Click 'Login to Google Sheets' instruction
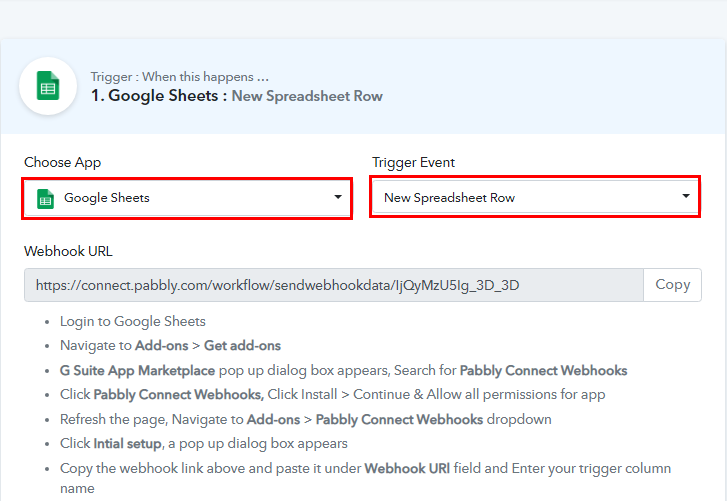 133,322
